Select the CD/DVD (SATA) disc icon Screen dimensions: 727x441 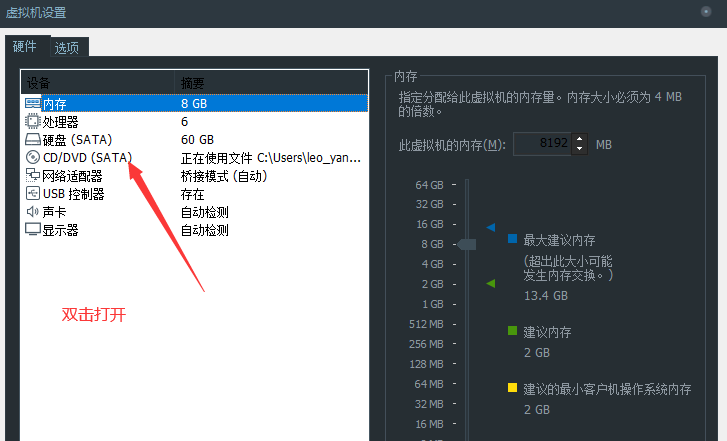[33, 157]
